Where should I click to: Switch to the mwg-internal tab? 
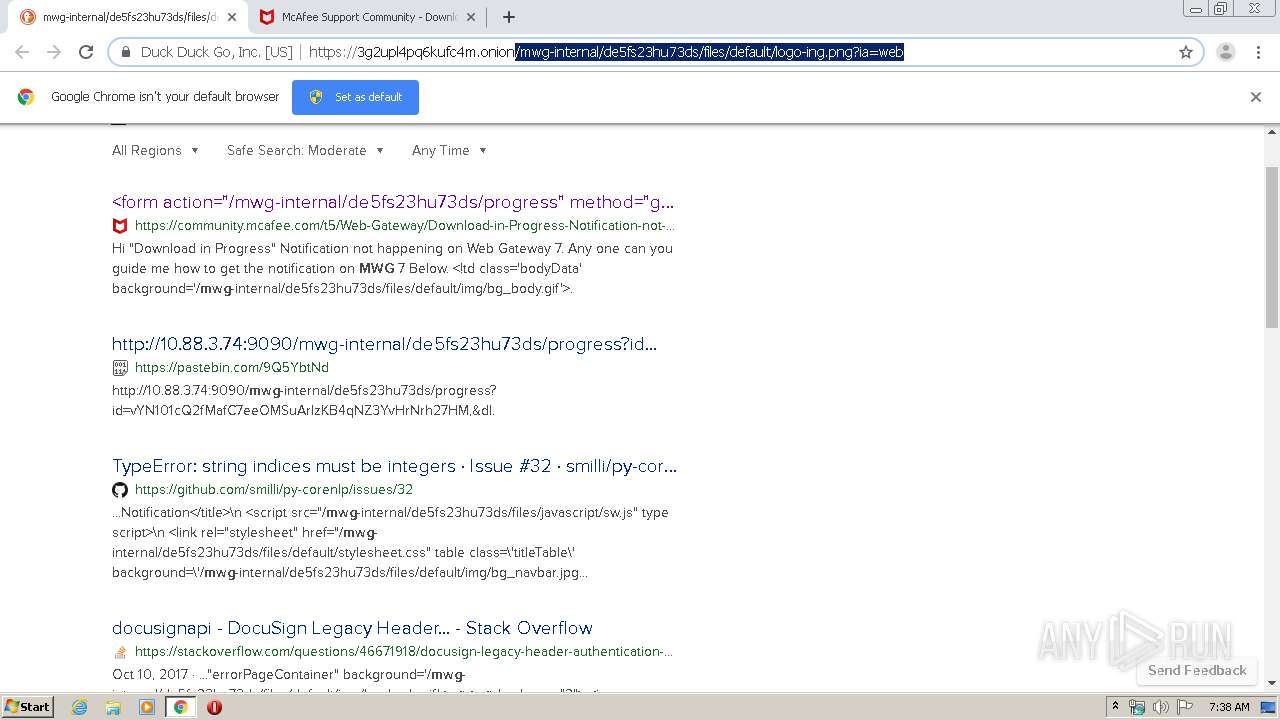[128, 17]
